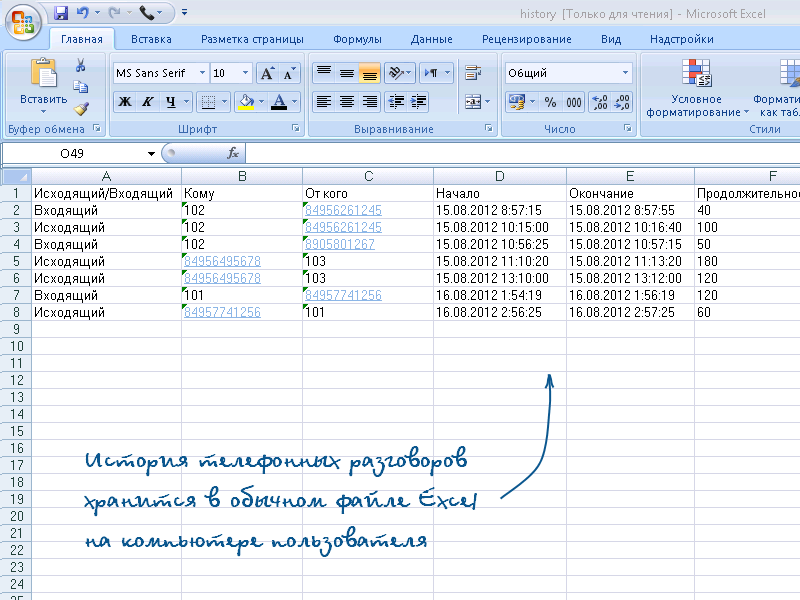Toggle underline (Ч) formatting
800x600 pixels.
[x=171, y=102]
